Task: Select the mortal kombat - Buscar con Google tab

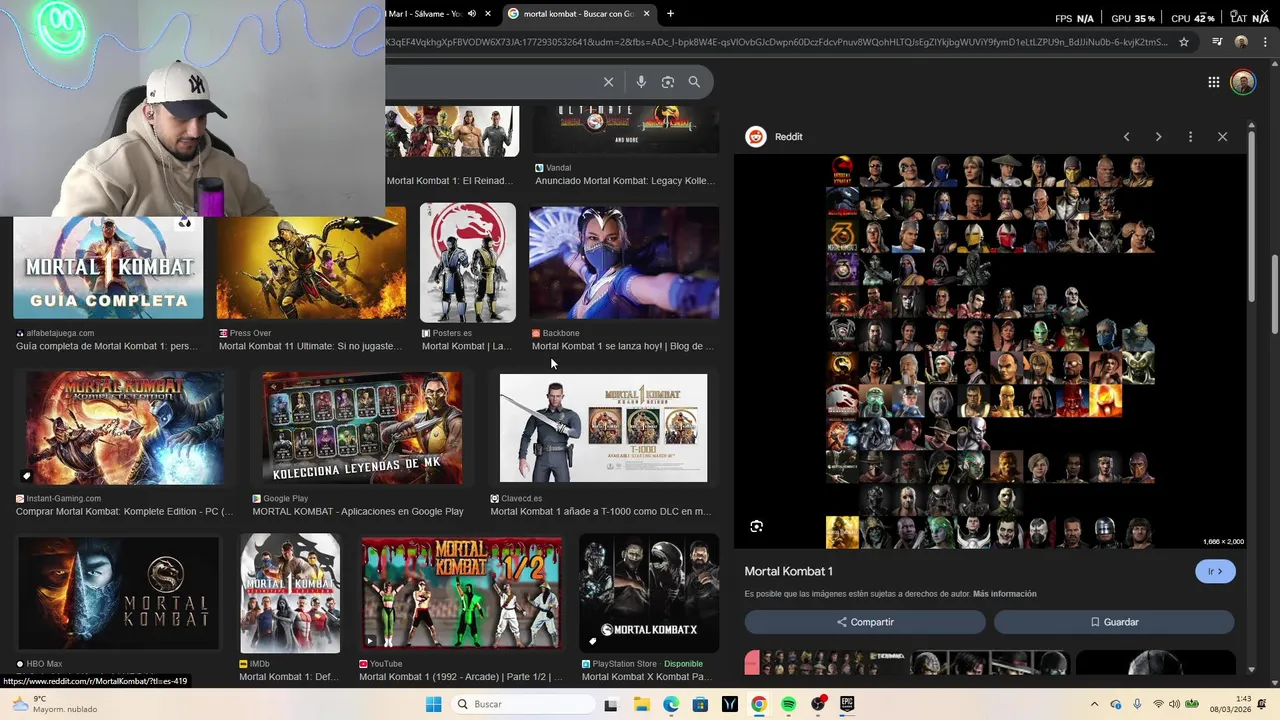Action: (578, 14)
